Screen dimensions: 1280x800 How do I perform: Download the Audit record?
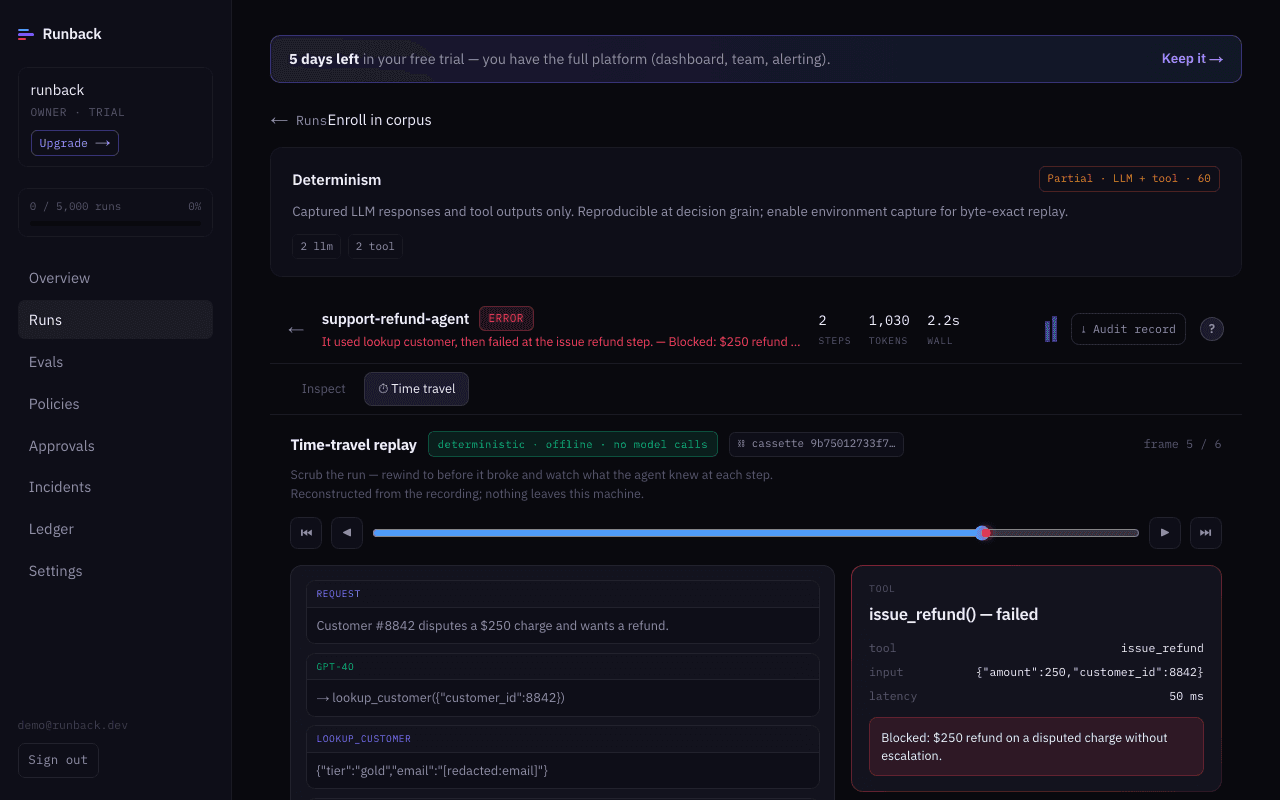(1128, 329)
